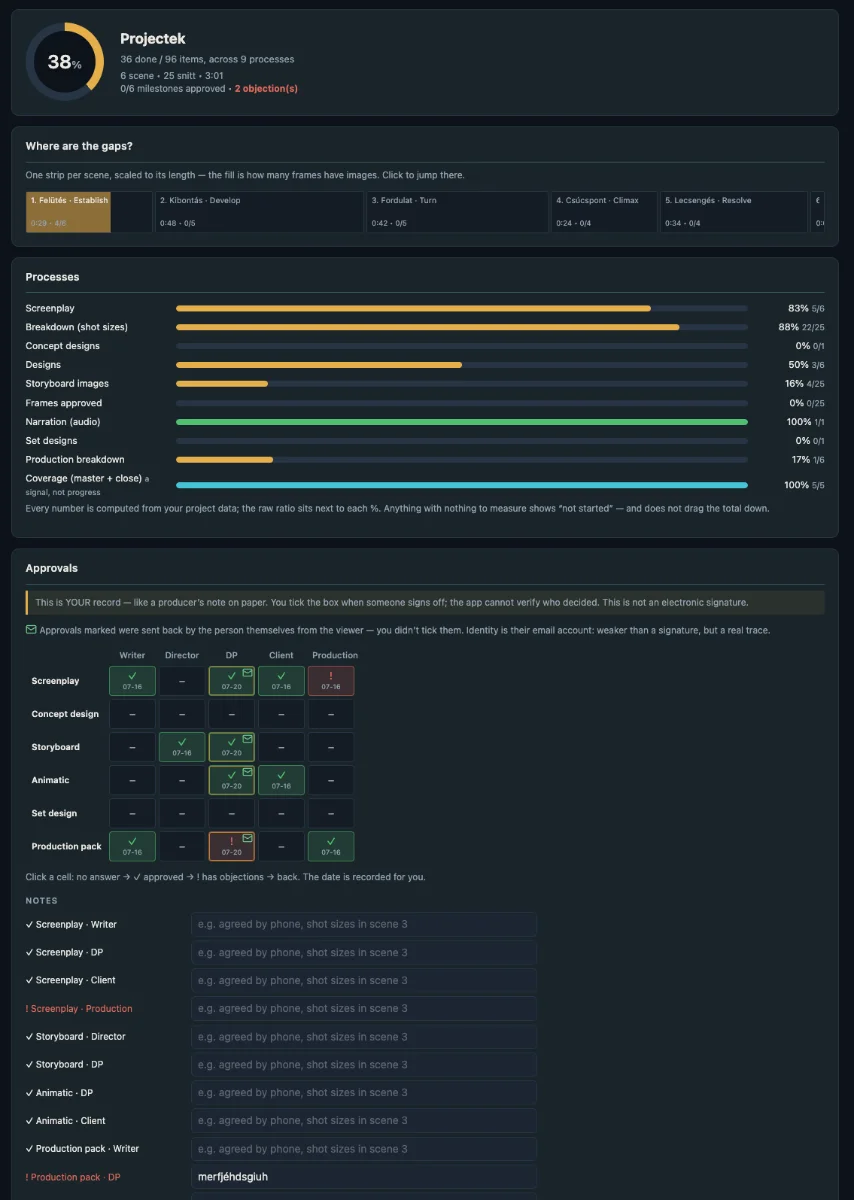This screenshot has width=854, height=1200.
Task: Click the envelope icon in Storyboard DP cell
Action: coord(245,739)
